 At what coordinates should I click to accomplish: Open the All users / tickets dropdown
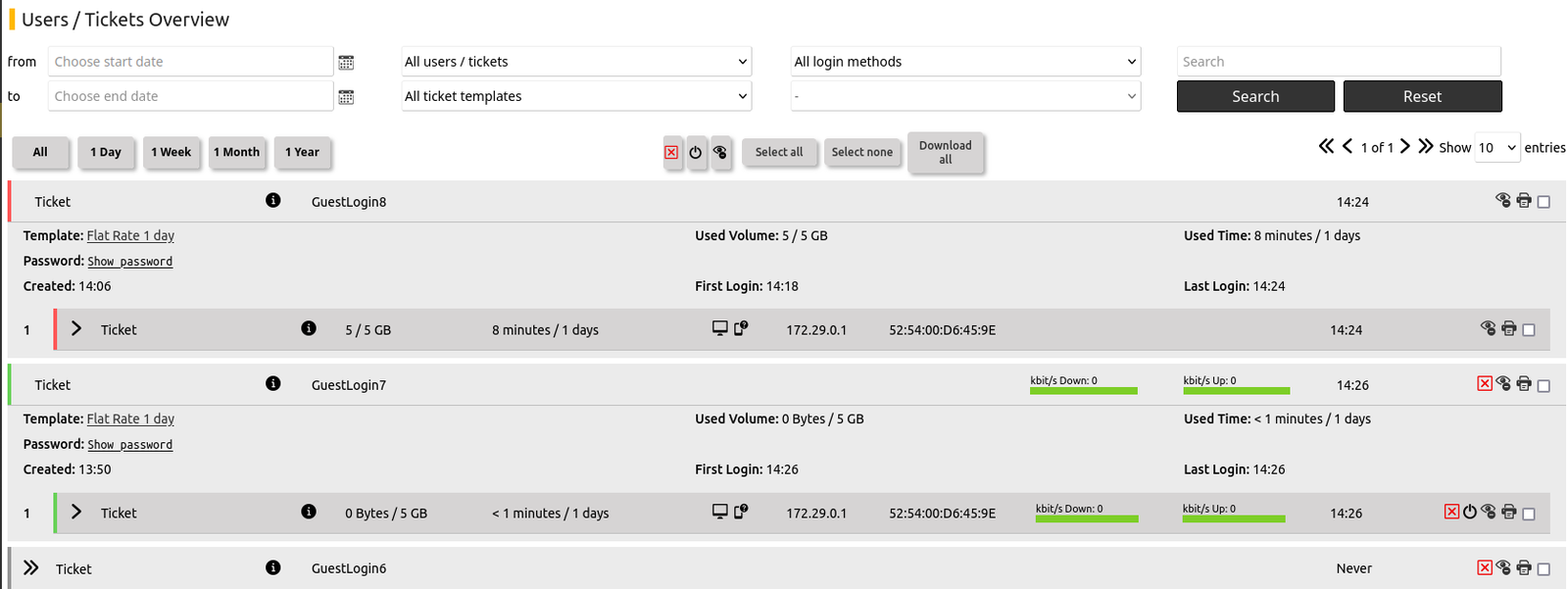click(576, 62)
